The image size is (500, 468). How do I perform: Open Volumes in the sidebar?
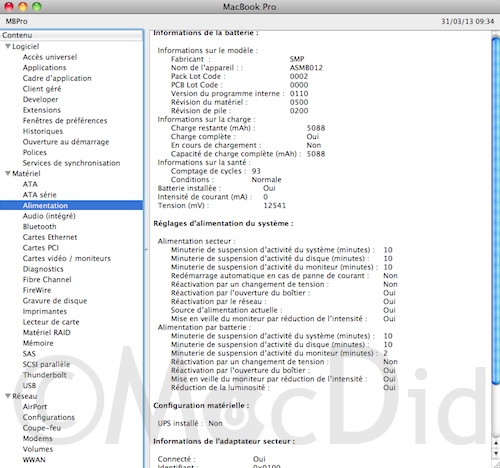click(x=38, y=449)
